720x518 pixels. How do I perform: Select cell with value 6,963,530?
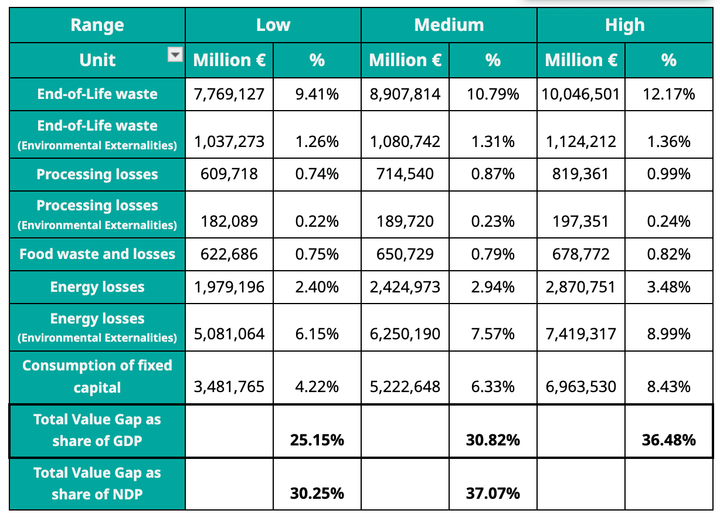point(581,386)
